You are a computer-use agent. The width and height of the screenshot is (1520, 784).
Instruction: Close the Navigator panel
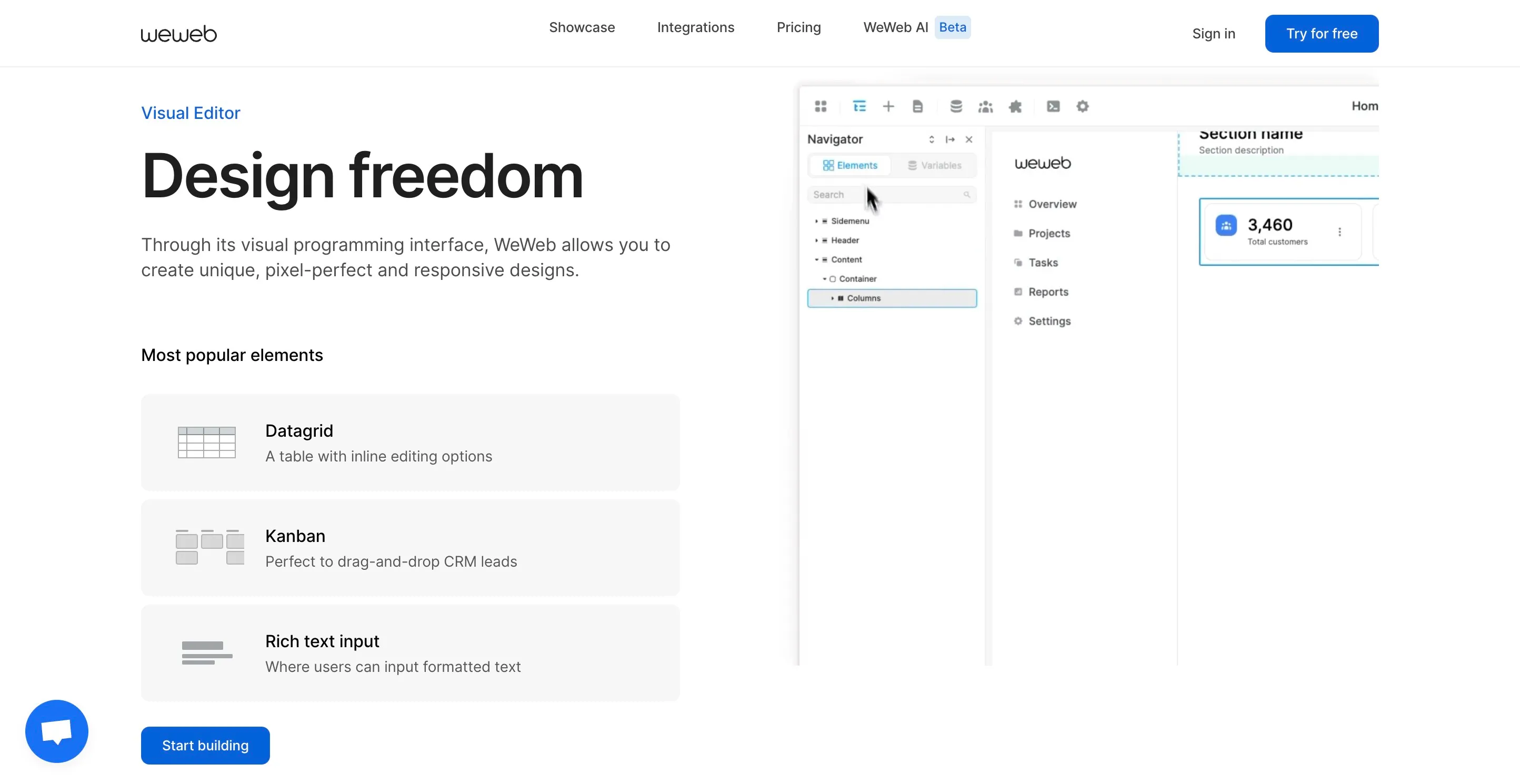click(969, 139)
